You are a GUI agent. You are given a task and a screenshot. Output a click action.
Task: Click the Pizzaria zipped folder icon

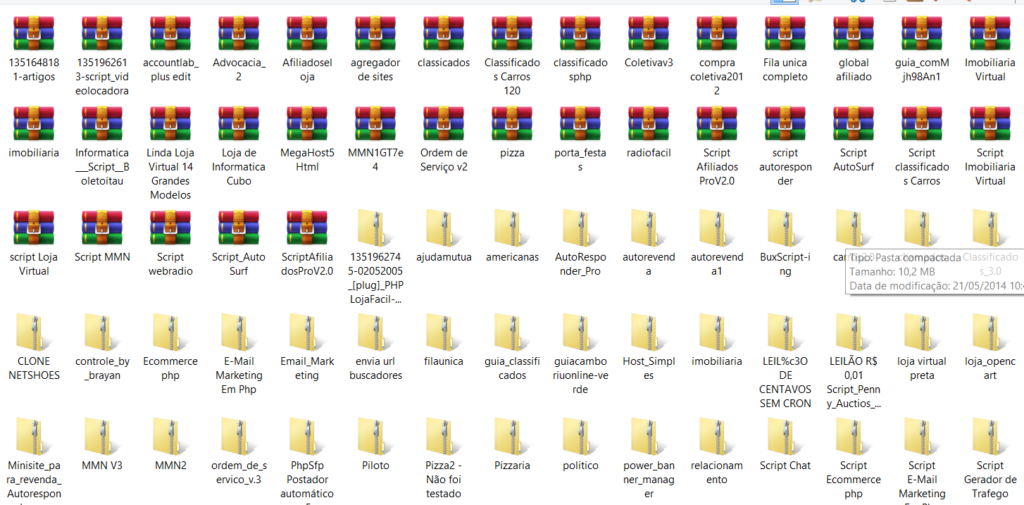click(x=512, y=436)
